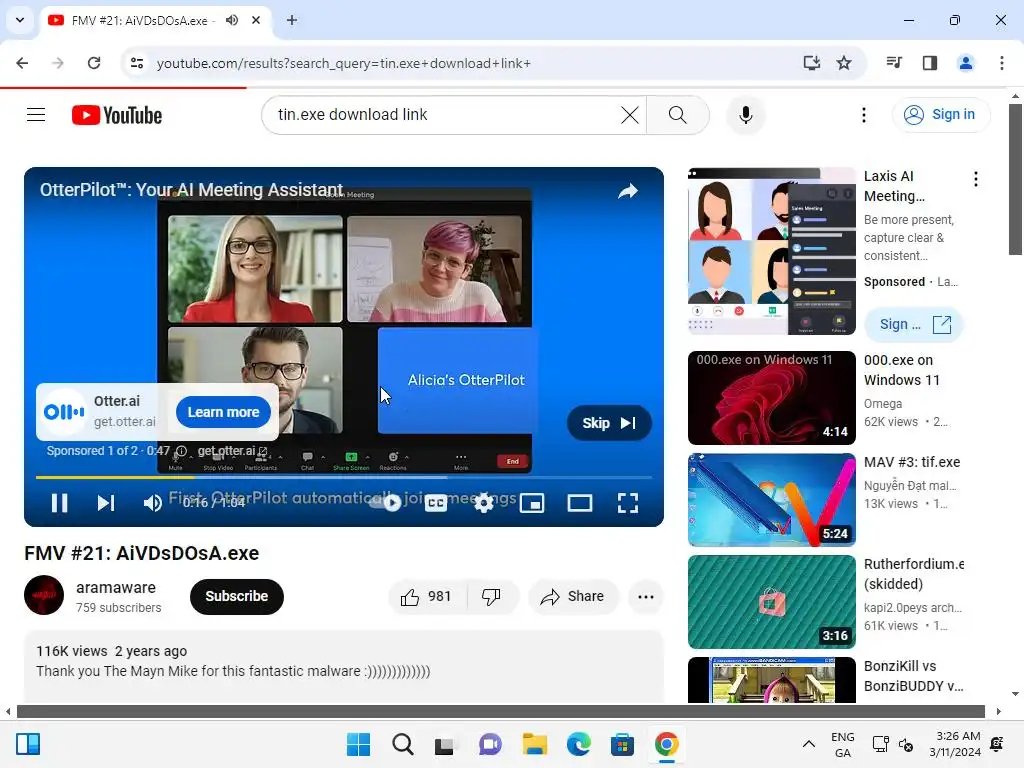Clear the search box with the X icon
This screenshot has width=1024, height=768.
[630, 115]
